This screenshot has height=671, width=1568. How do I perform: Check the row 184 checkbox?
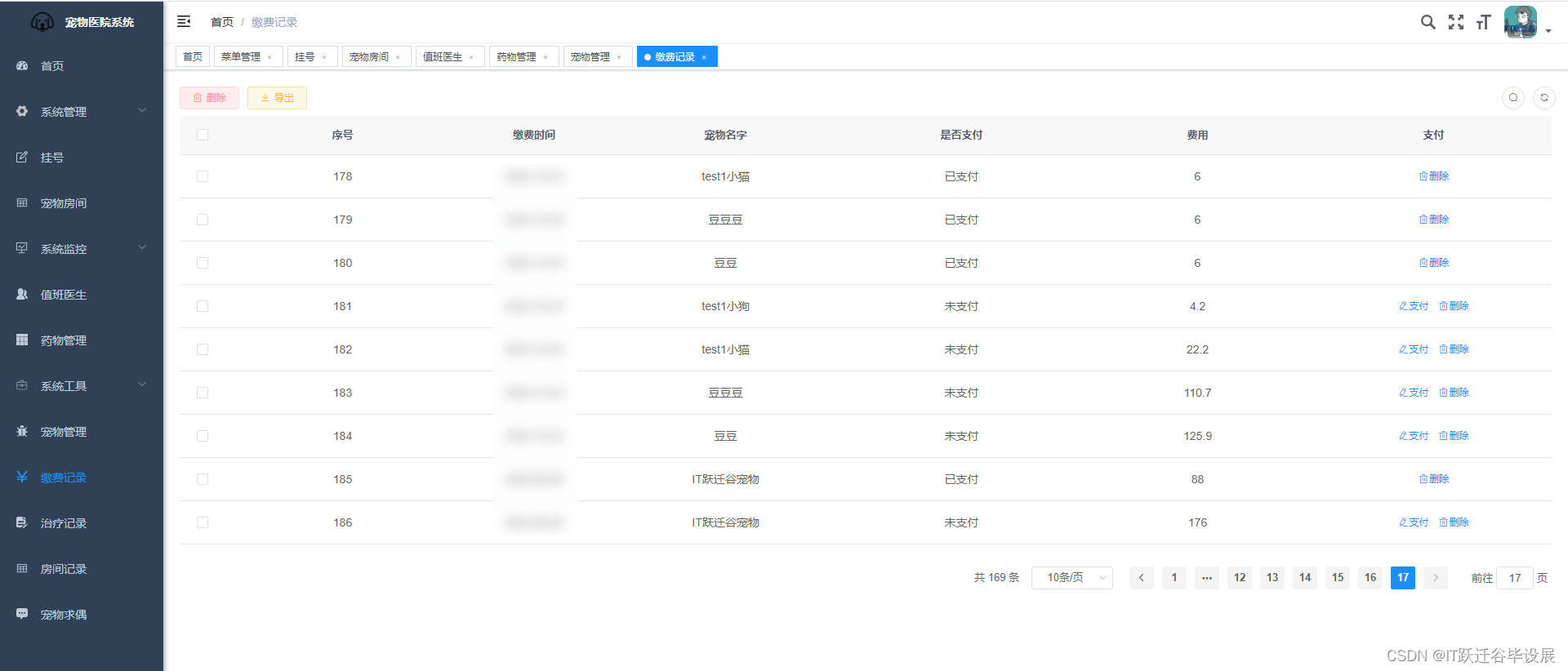[x=203, y=436]
